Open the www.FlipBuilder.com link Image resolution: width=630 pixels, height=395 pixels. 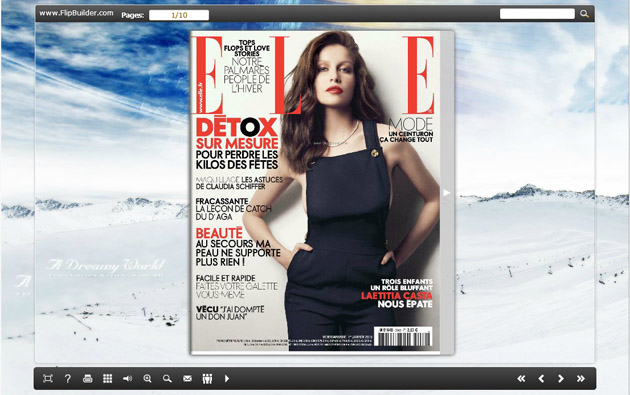76,13
